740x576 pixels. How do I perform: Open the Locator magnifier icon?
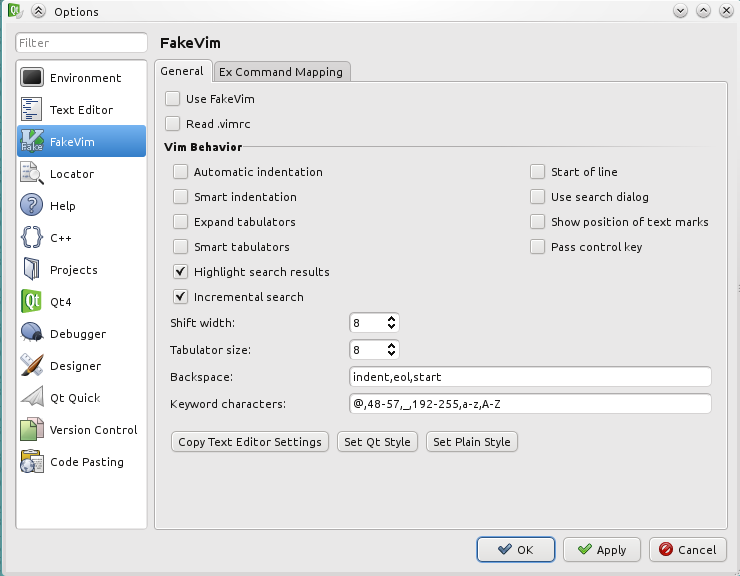32,173
